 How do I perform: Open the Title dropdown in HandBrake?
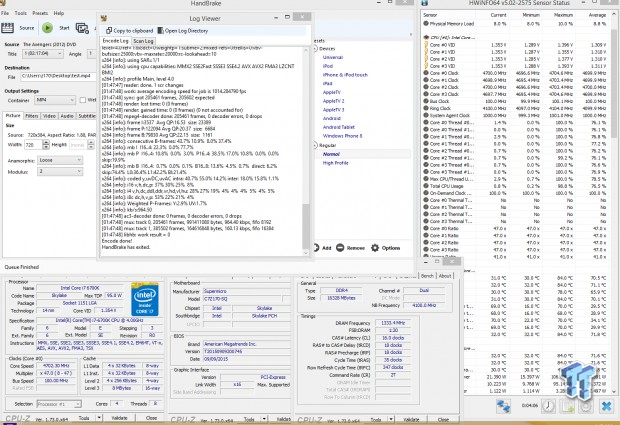pyautogui.click(x=43, y=53)
